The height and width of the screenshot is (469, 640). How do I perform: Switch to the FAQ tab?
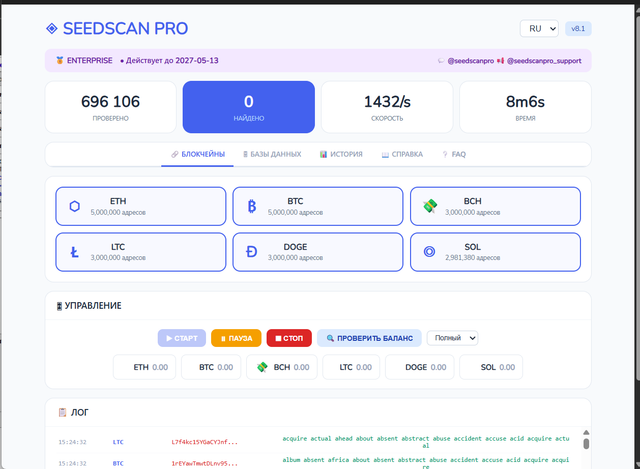tap(454, 154)
